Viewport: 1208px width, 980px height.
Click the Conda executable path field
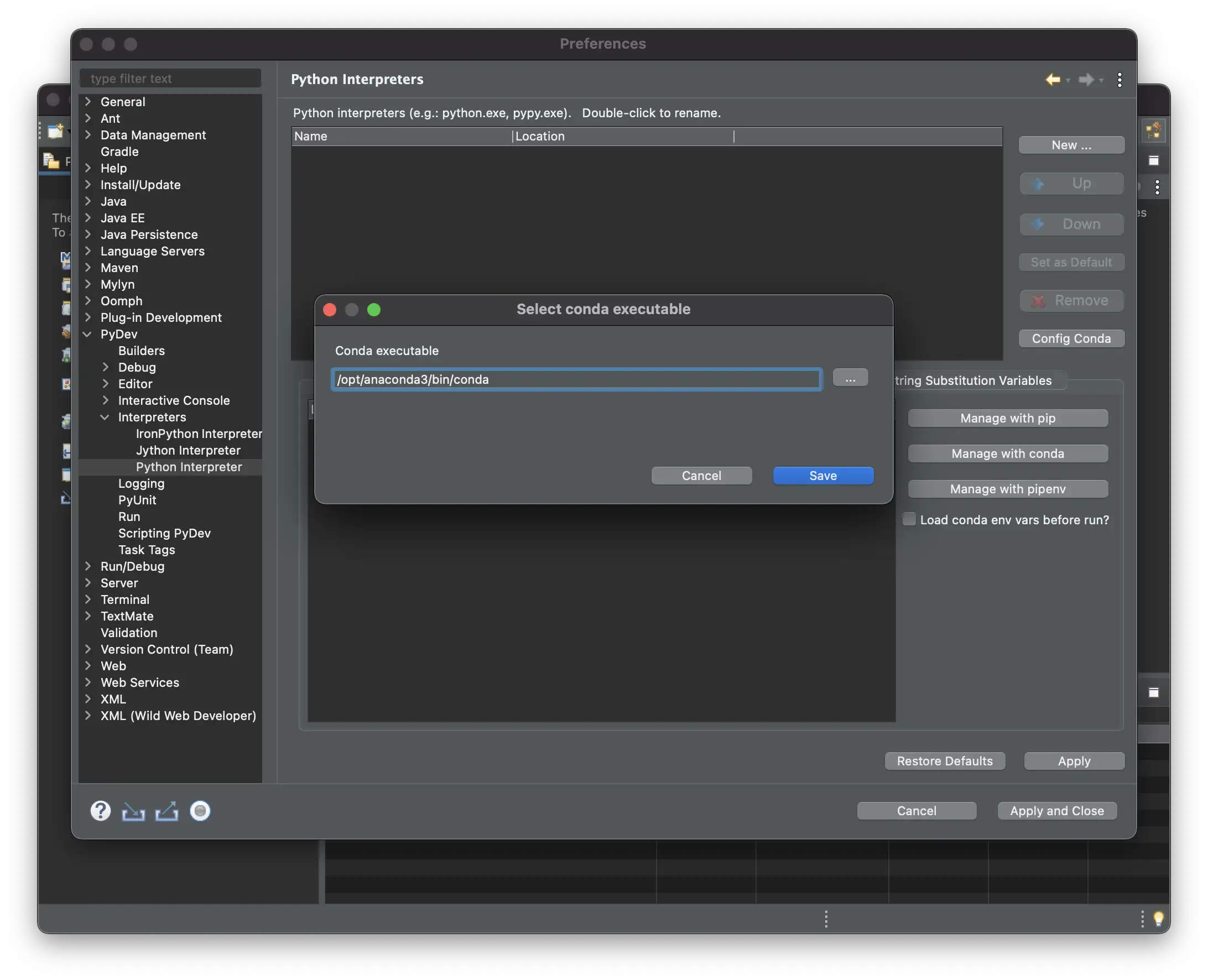coord(576,379)
